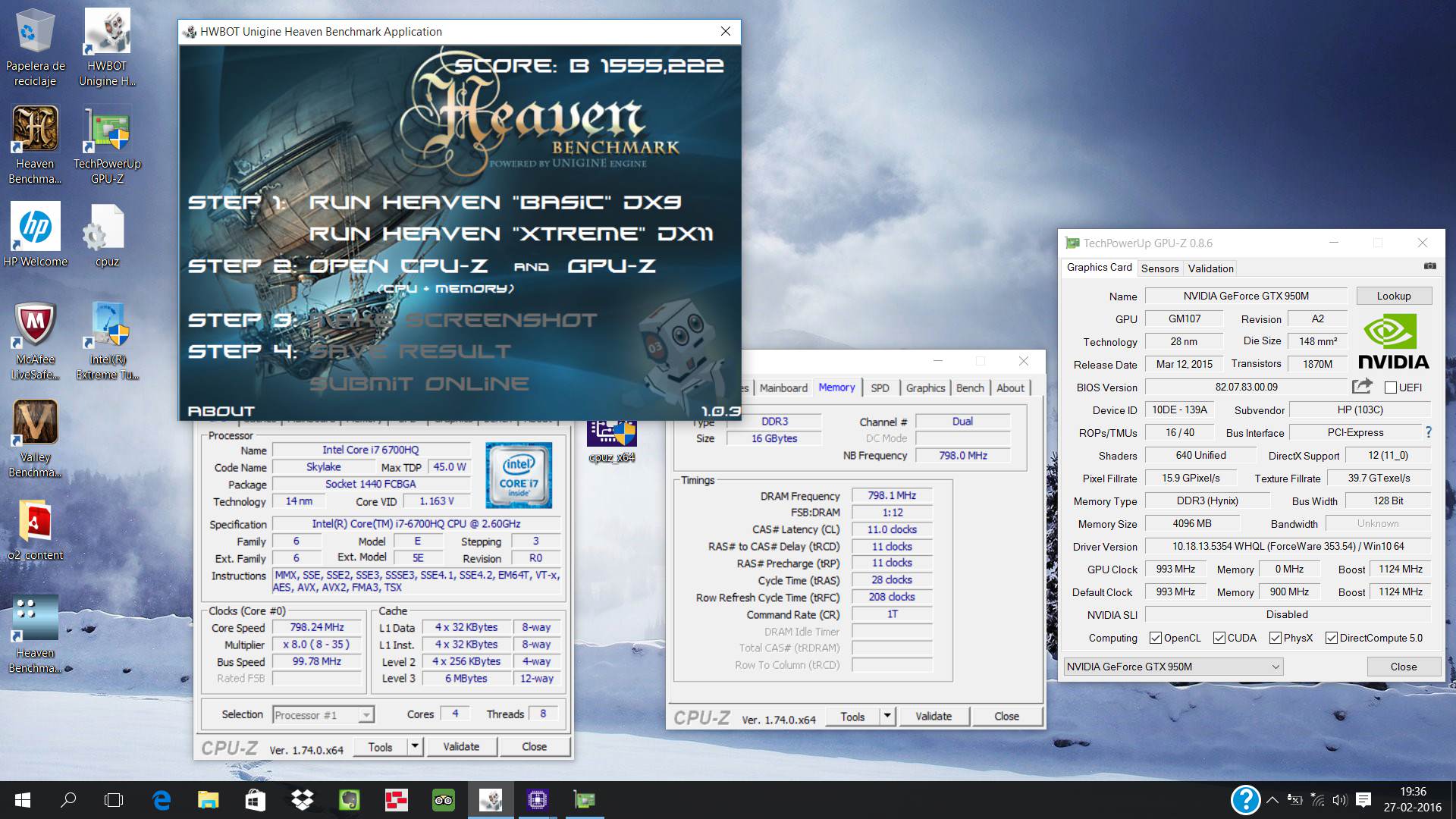Open the lower Heaven Benchmark desktop shortcut
1456x819 pixels.
(35, 635)
